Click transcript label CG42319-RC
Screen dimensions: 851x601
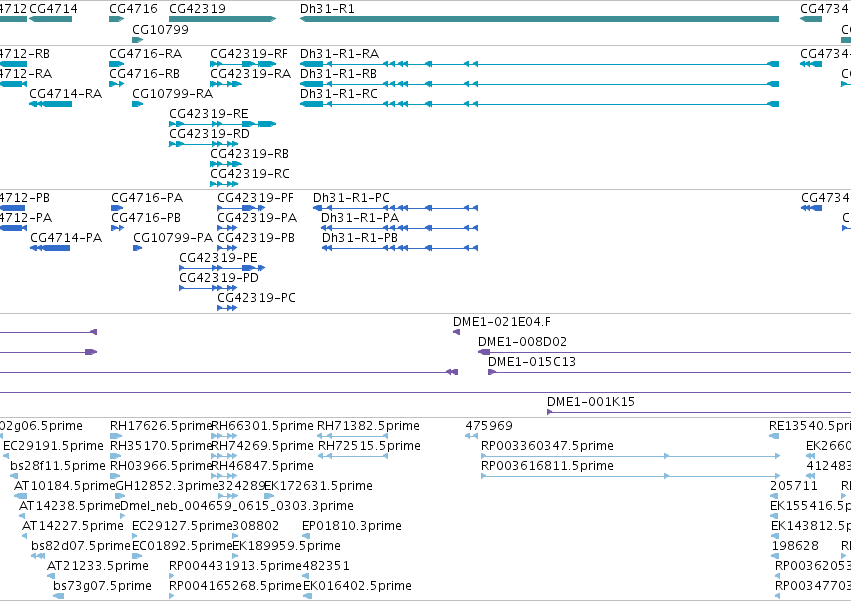click(x=250, y=174)
